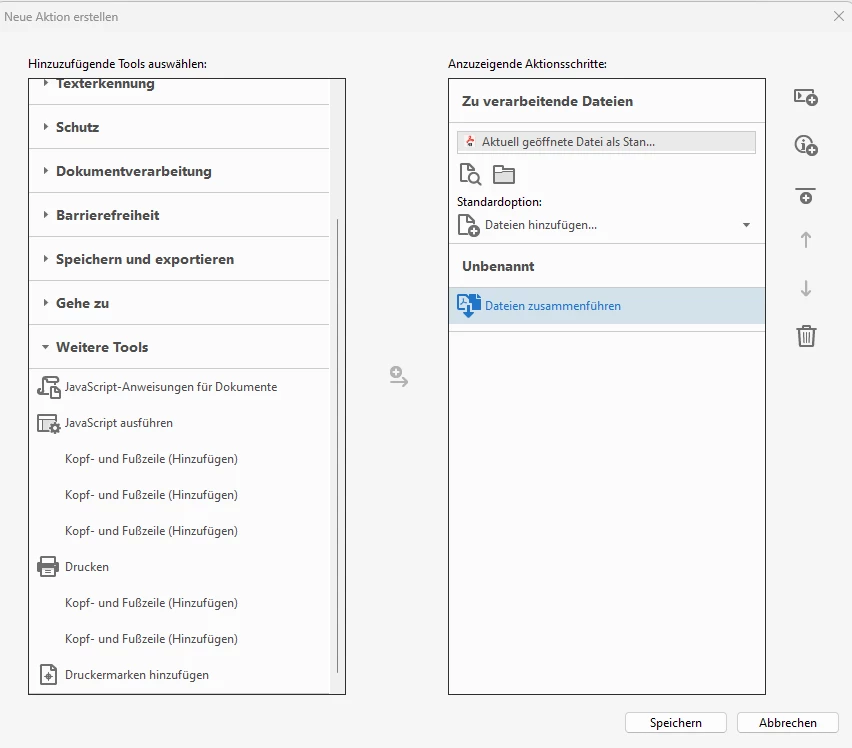Expand the Dokumentverarbeitung category
Image resolution: width=852 pixels, height=748 pixels.
[x=46, y=171]
